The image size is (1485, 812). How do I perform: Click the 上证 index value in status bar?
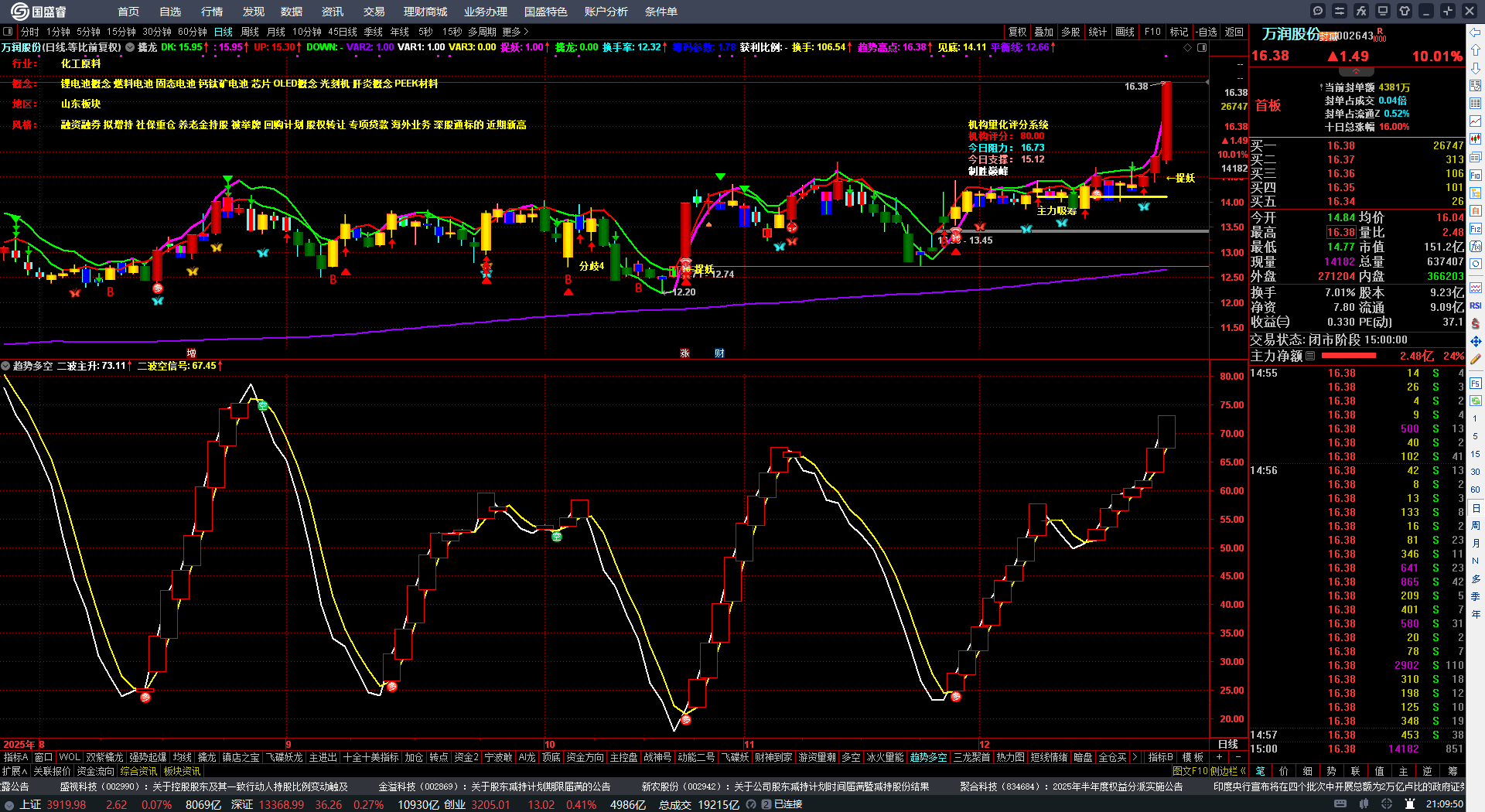click(x=66, y=804)
